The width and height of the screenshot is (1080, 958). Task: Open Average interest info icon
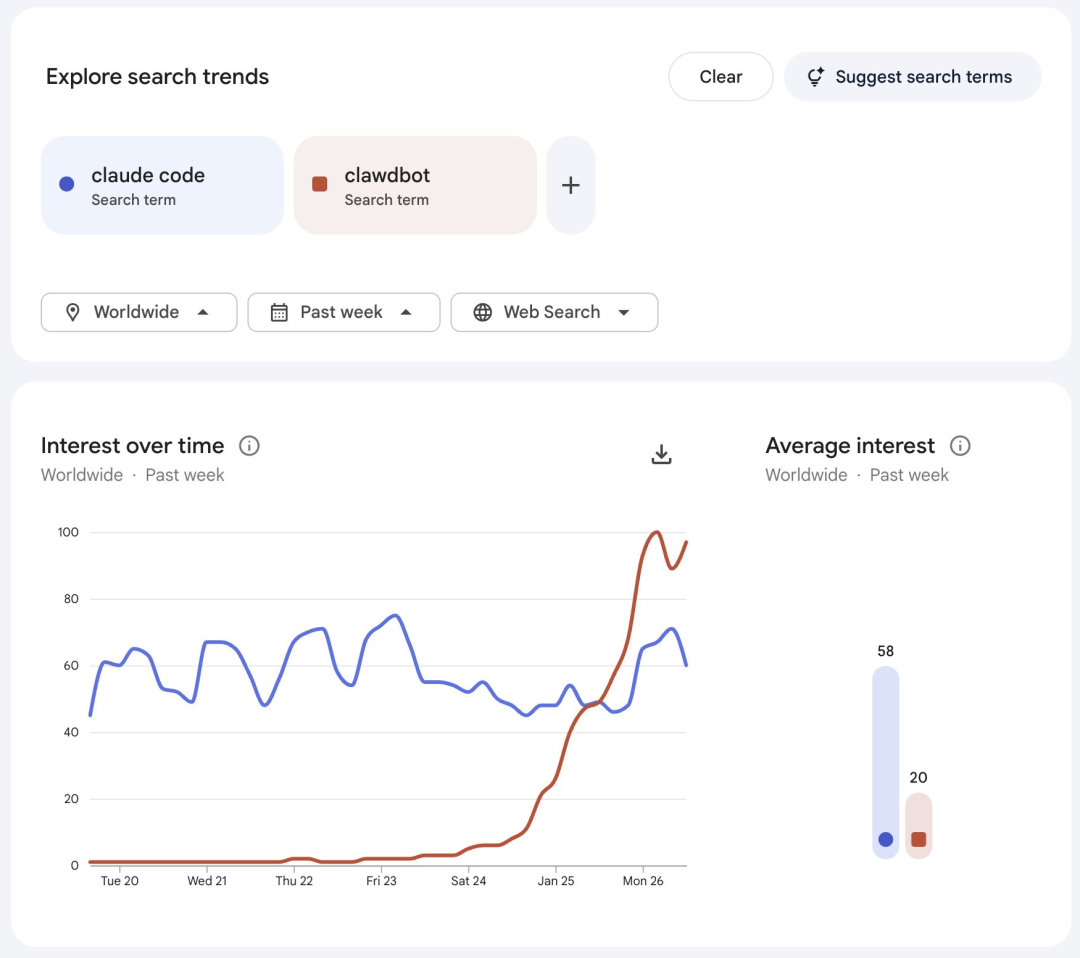960,446
